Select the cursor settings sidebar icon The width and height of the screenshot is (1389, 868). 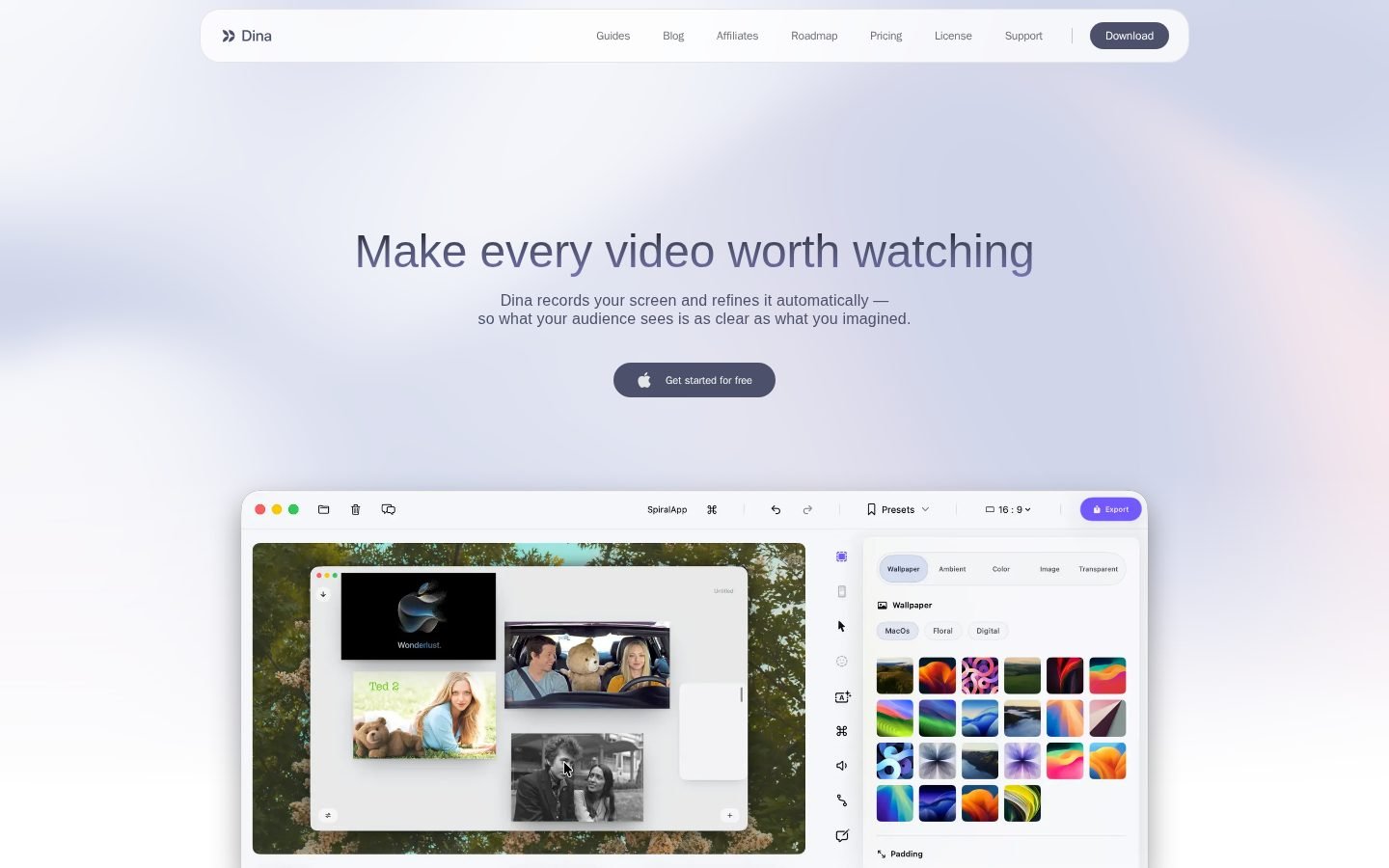click(x=842, y=626)
